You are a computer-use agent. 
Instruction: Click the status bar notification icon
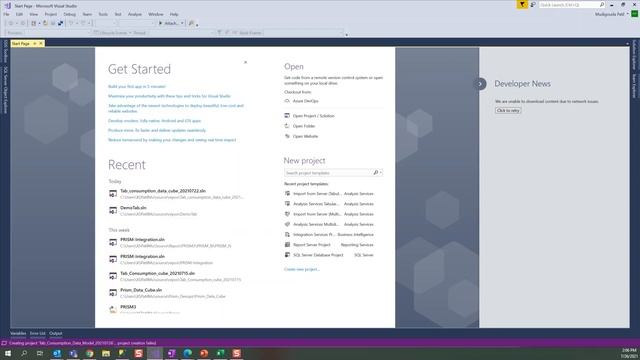4,343
